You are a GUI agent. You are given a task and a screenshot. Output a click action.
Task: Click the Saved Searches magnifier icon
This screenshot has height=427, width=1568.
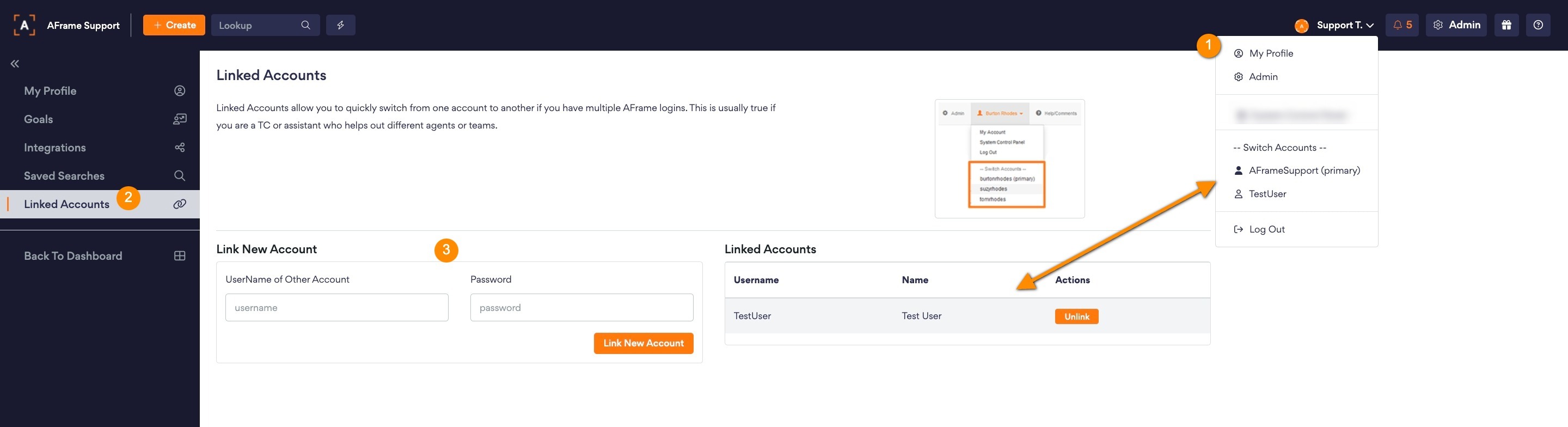click(180, 176)
